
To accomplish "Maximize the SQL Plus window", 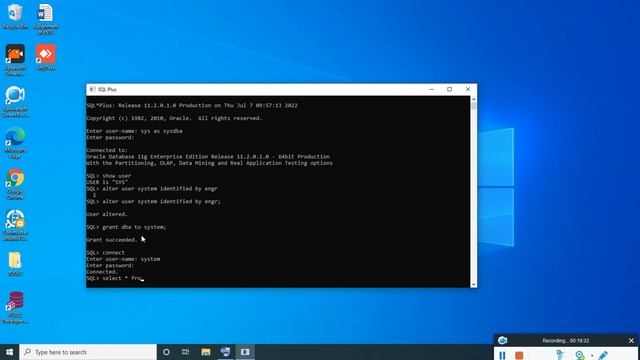I will [x=449, y=89].
